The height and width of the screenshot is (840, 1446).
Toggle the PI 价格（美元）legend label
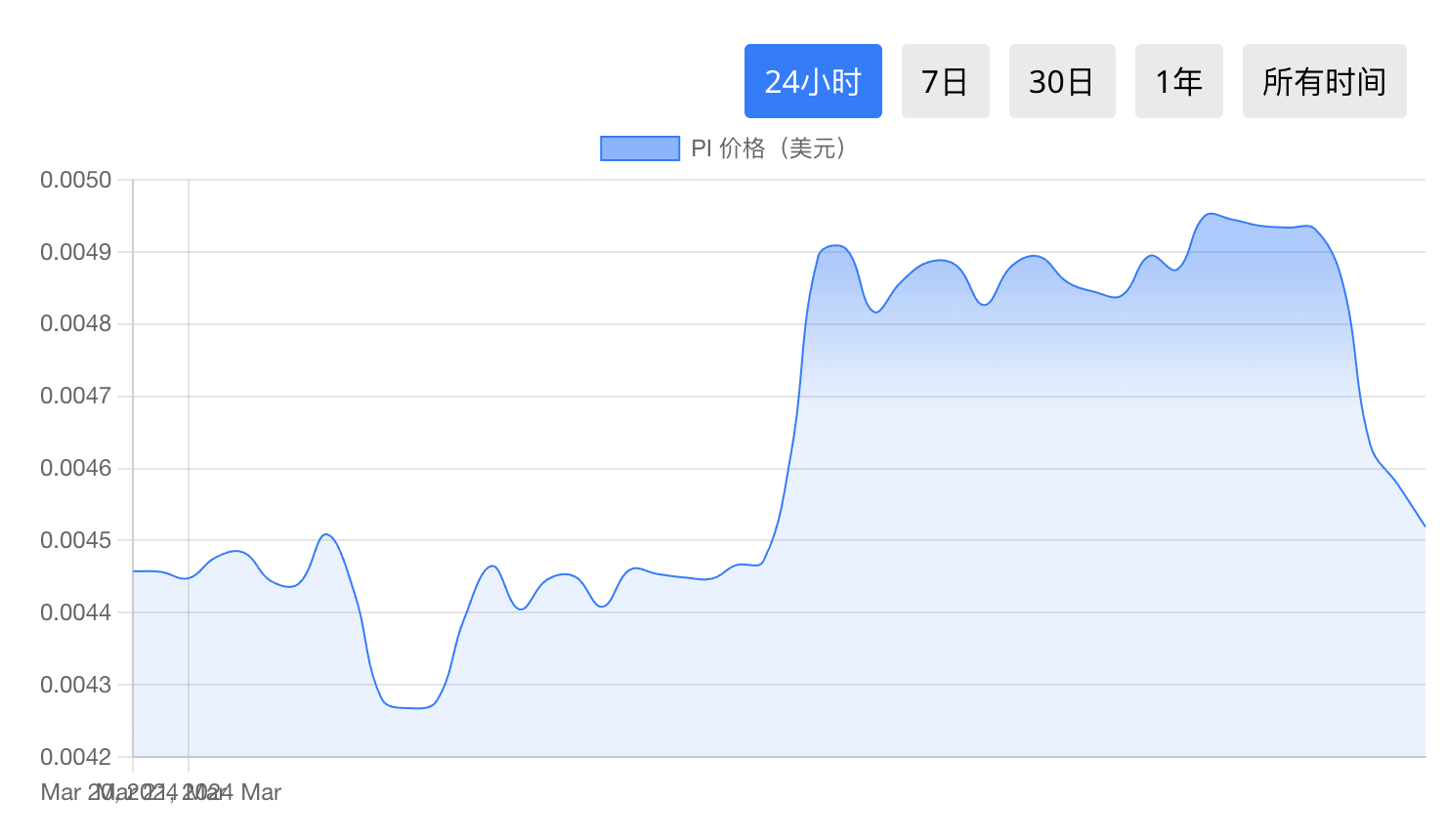(x=772, y=148)
